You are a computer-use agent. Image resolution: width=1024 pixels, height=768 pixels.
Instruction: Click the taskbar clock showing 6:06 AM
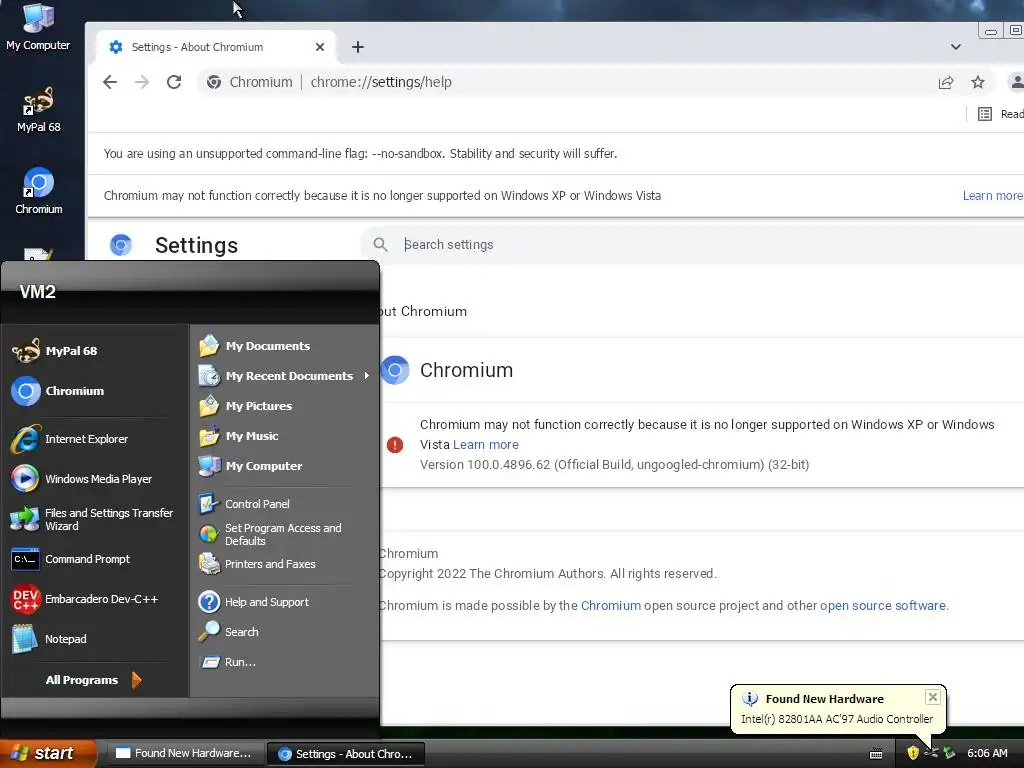tap(987, 753)
